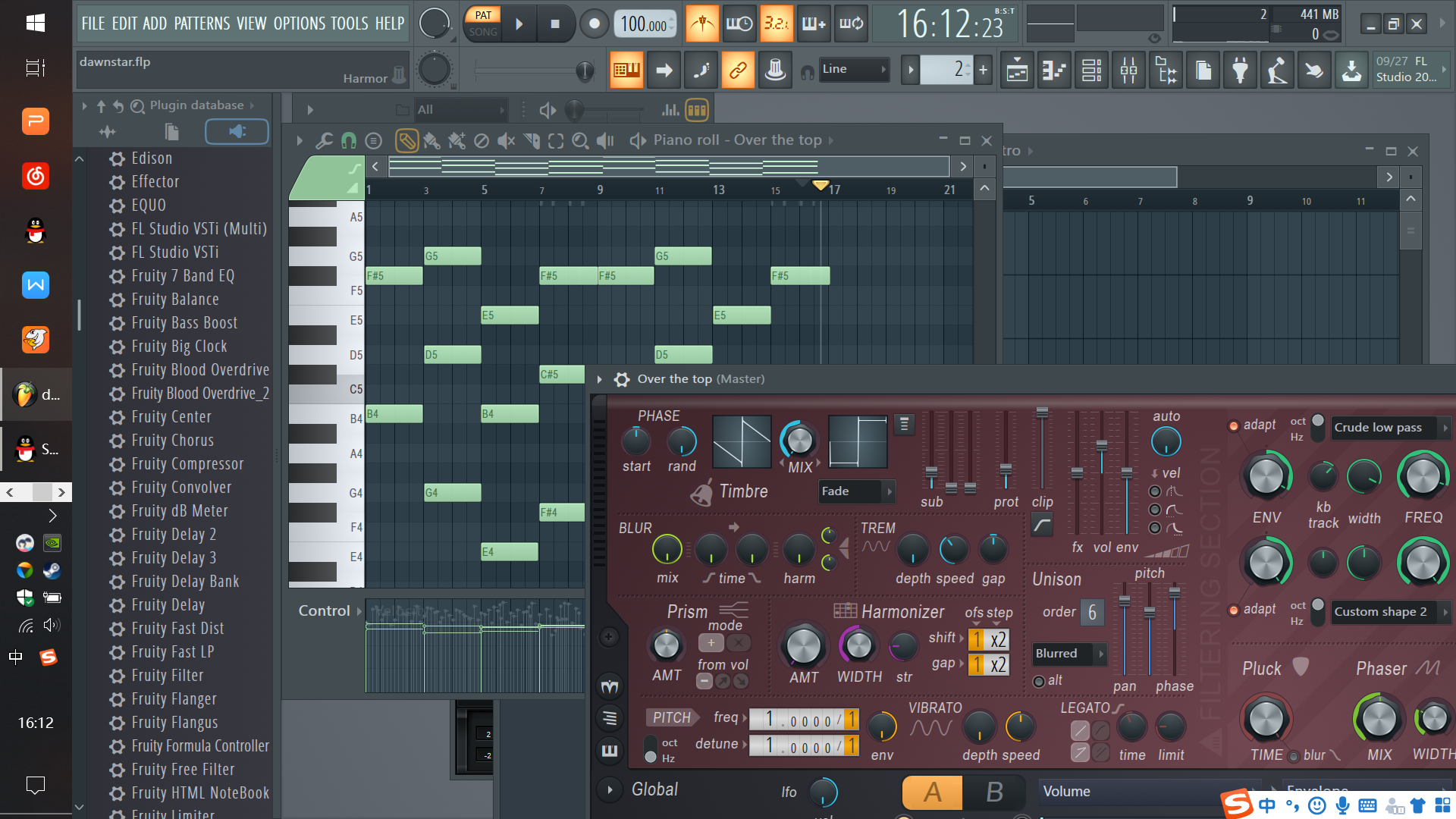The height and width of the screenshot is (819, 1456).
Task: Open the project browser files icon
Action: pyautogui.click(x=172, y=131)
